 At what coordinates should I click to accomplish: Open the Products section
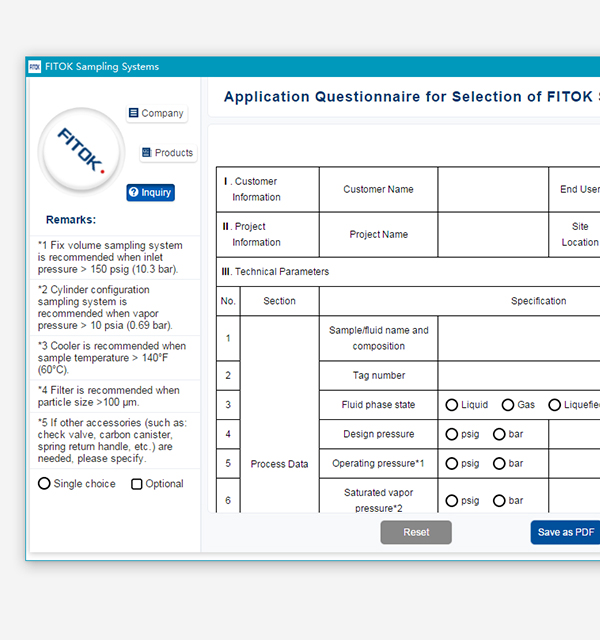click(168, 153)
